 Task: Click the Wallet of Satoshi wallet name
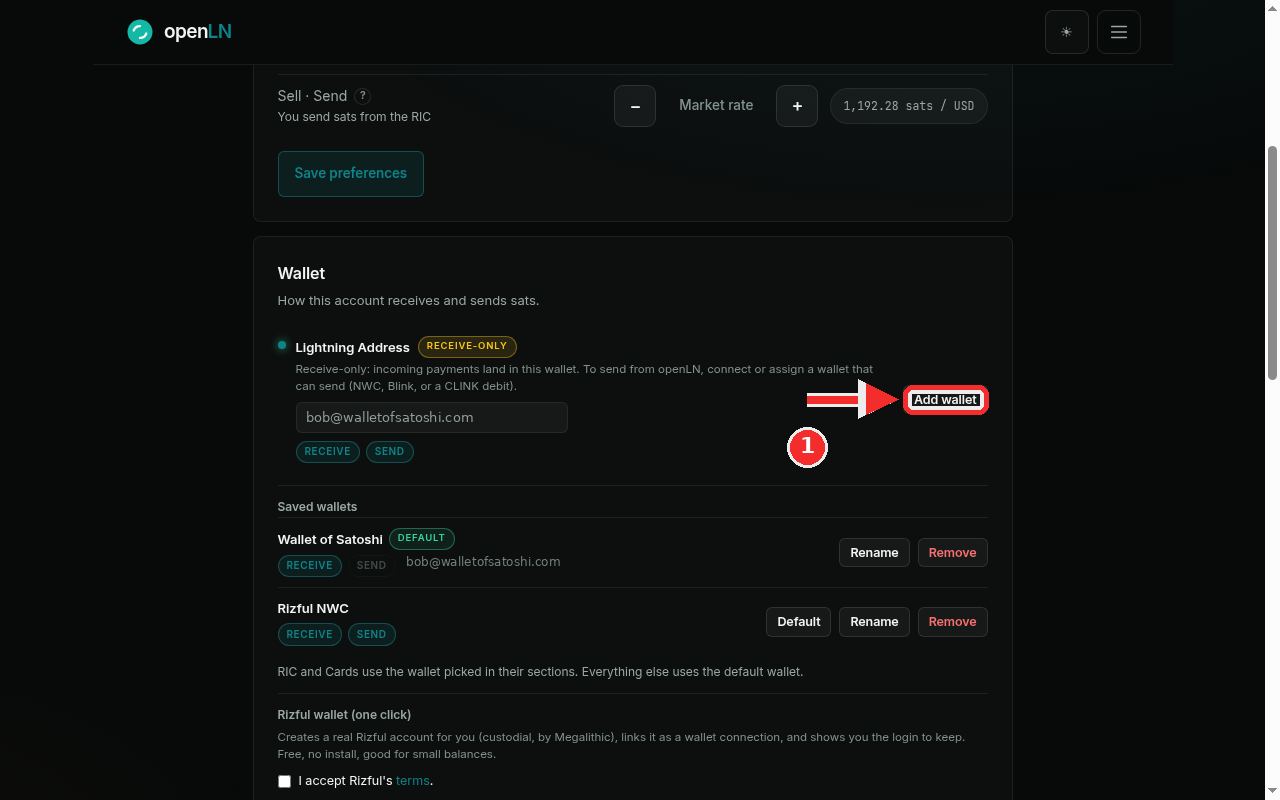coord(330,540)
